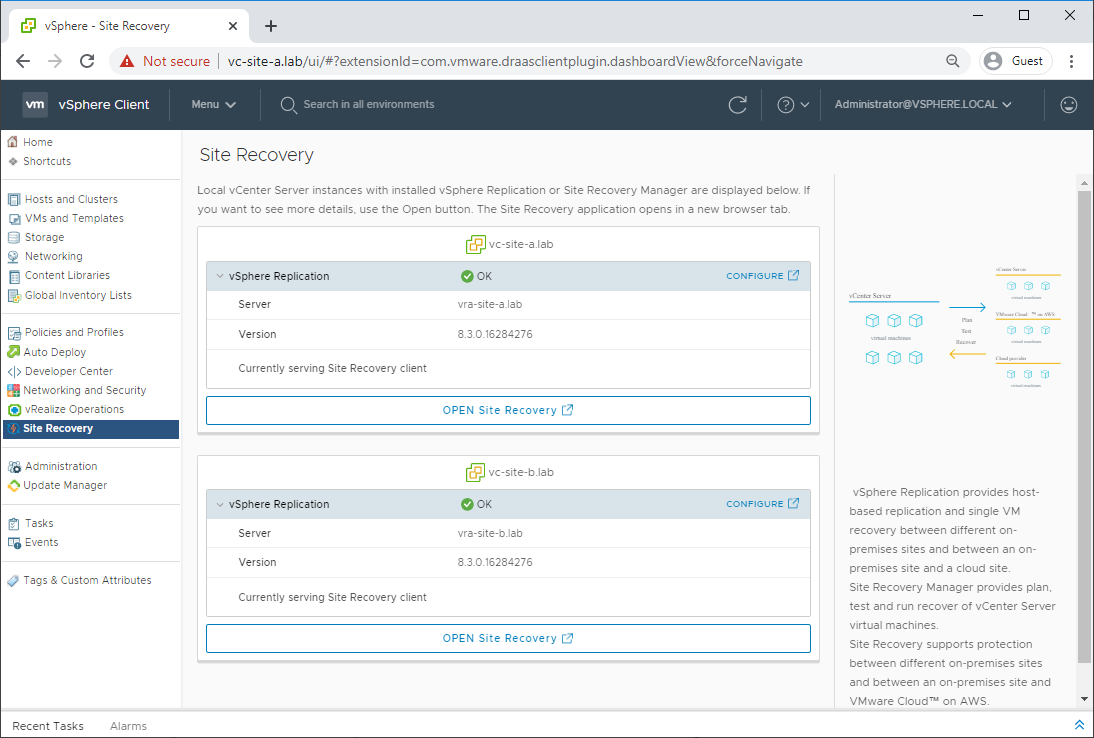Click CONFIGURE link for vc-site-a.lab

pyautogui.click(x=763, y=276)
